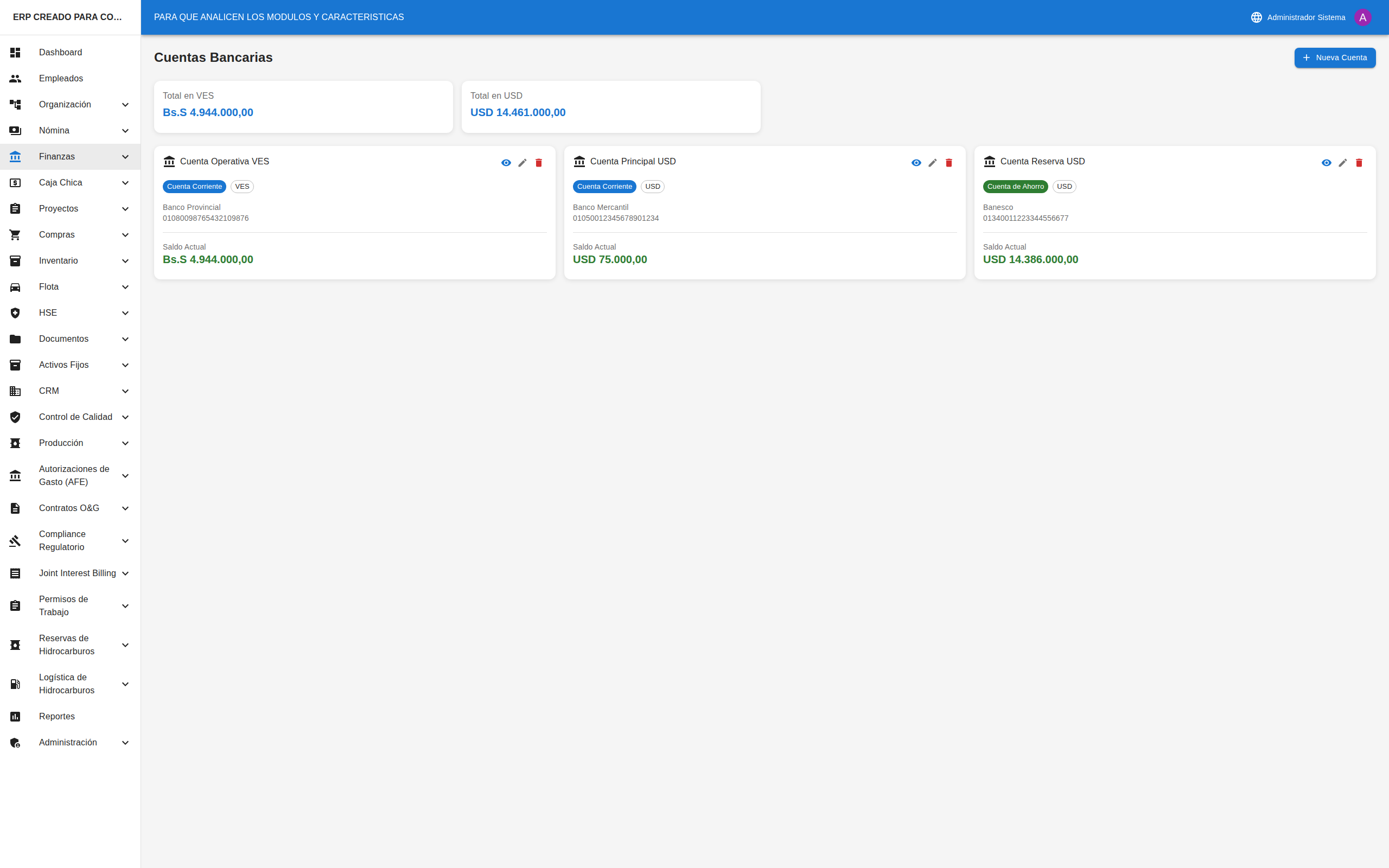The width and height of the screenshot is (1389, 868).
Task: Click the eye icon on Cuenta Principal USD
Action: [x=916, y=163]
